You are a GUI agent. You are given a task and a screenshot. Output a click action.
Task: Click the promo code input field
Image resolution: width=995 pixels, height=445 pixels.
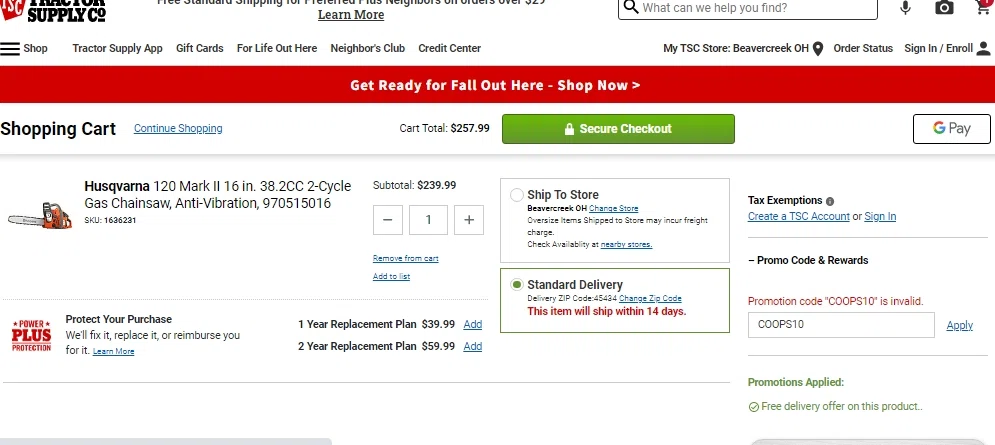tap(841, 325)
